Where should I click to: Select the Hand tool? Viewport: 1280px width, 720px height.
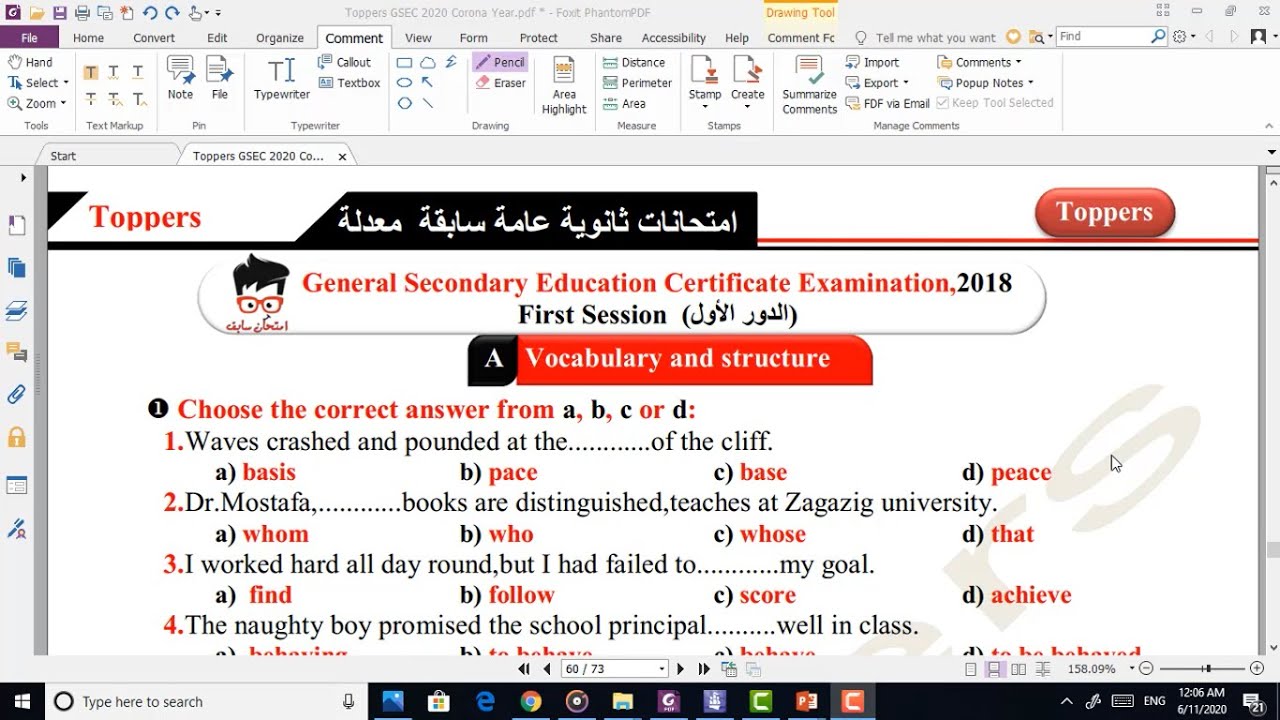[x=31, y=62]
